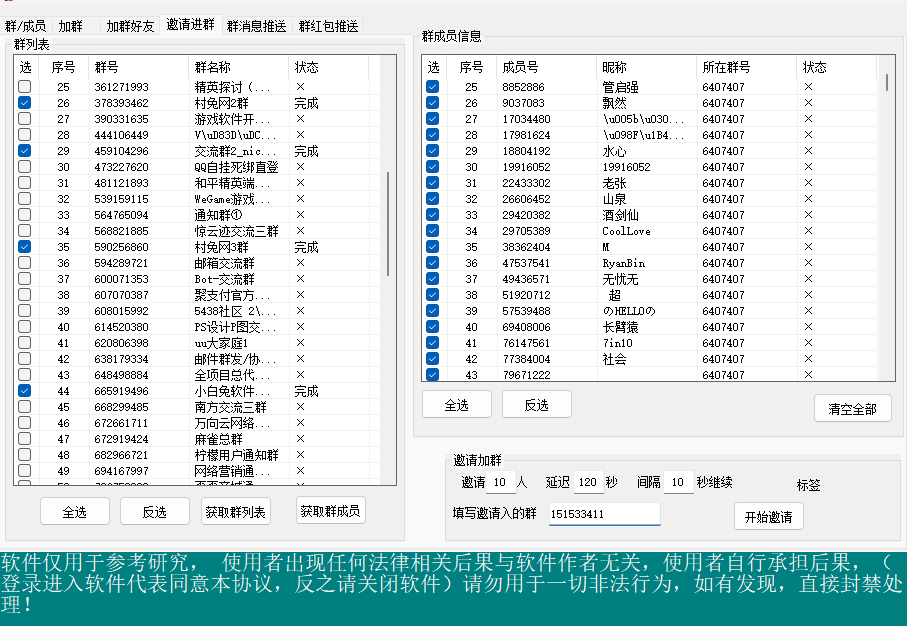Uncheck group 378393462 村兔网2群

[x=25, y=103]
